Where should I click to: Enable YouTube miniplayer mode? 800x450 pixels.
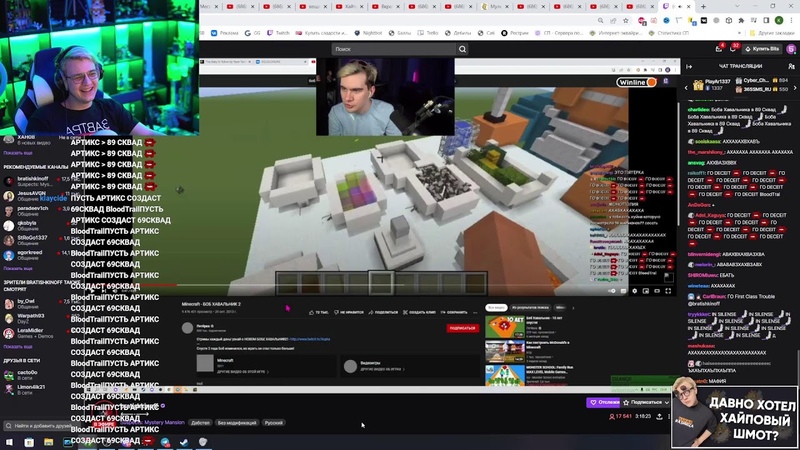pos(646,291)
